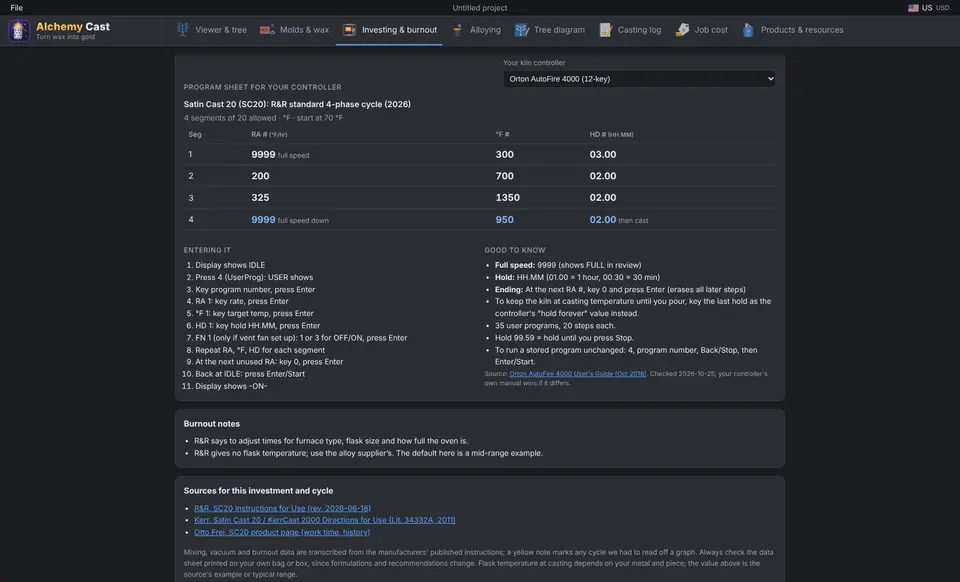
Task: Click the Untitled project title
Action: point(479,8)
